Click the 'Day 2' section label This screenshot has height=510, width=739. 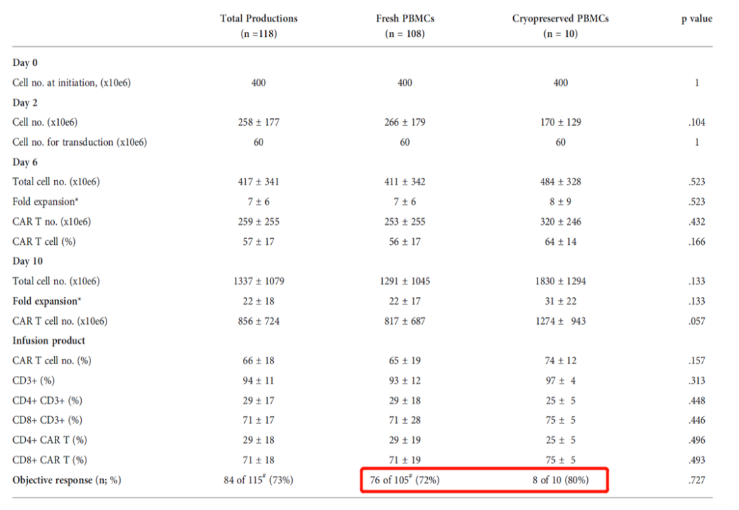click(x=26, y=102)
